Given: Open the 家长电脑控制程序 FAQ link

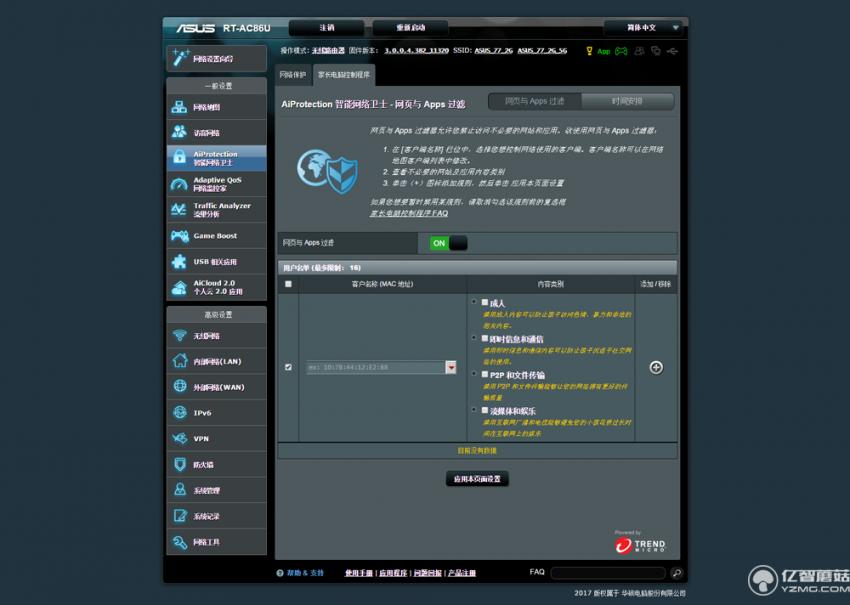Looking at the screenshot, I should click(409, 213).
